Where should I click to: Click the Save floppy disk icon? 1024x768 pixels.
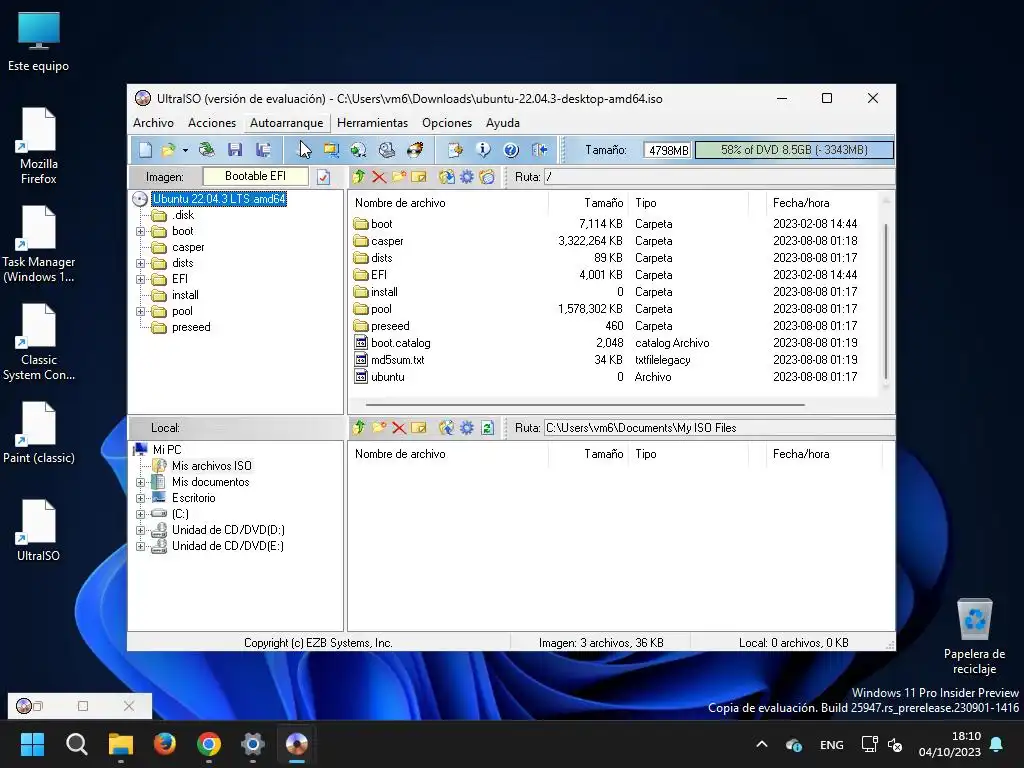click(x=235, y=150)
